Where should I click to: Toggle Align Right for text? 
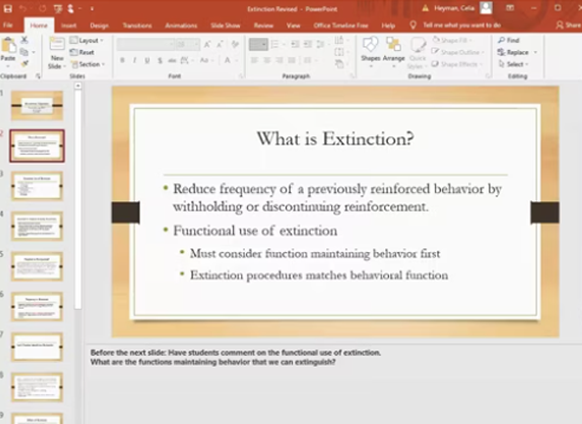(279, 60)
